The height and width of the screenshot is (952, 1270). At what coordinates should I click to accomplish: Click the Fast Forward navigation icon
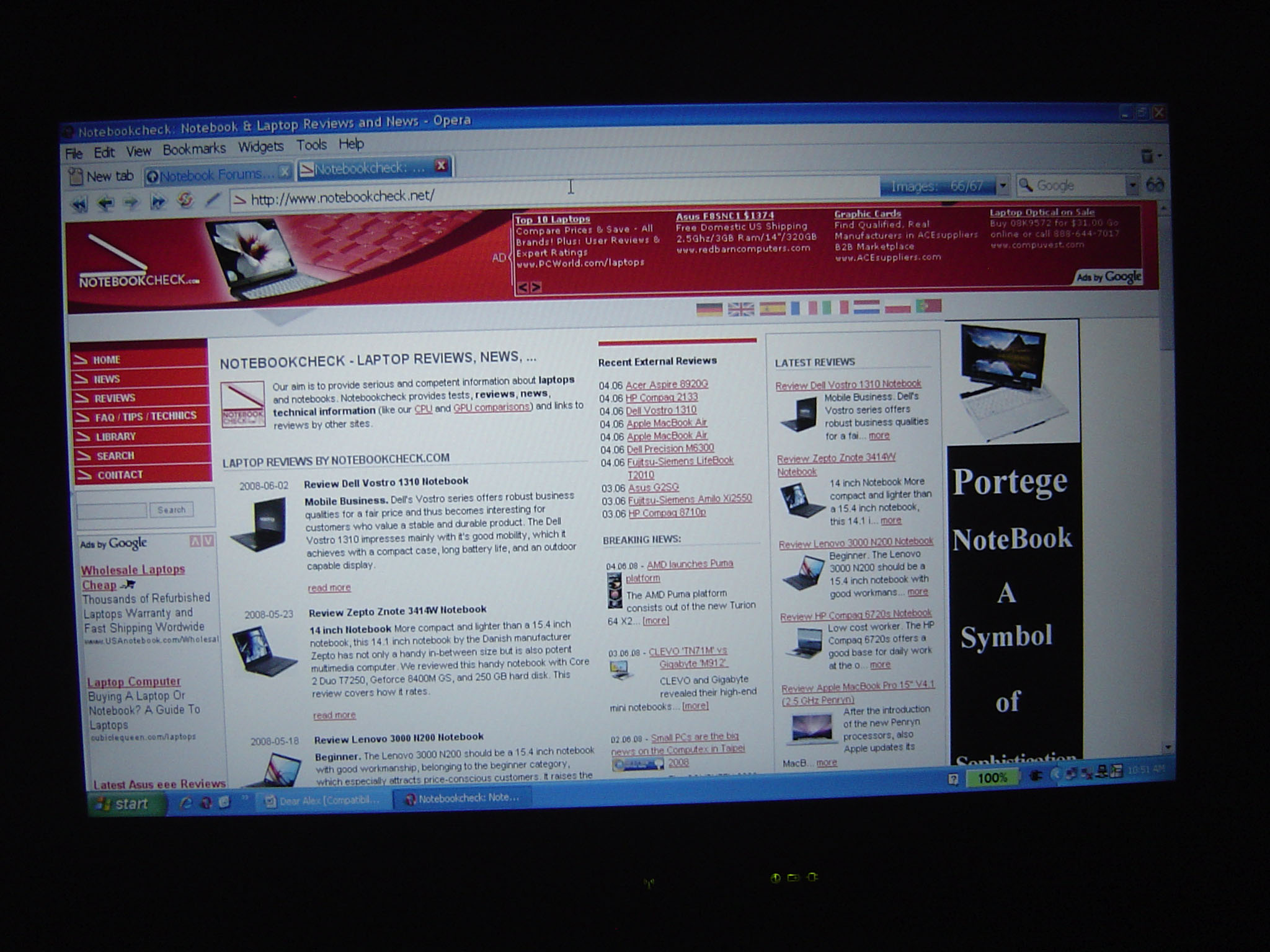[x=158, y=201]
